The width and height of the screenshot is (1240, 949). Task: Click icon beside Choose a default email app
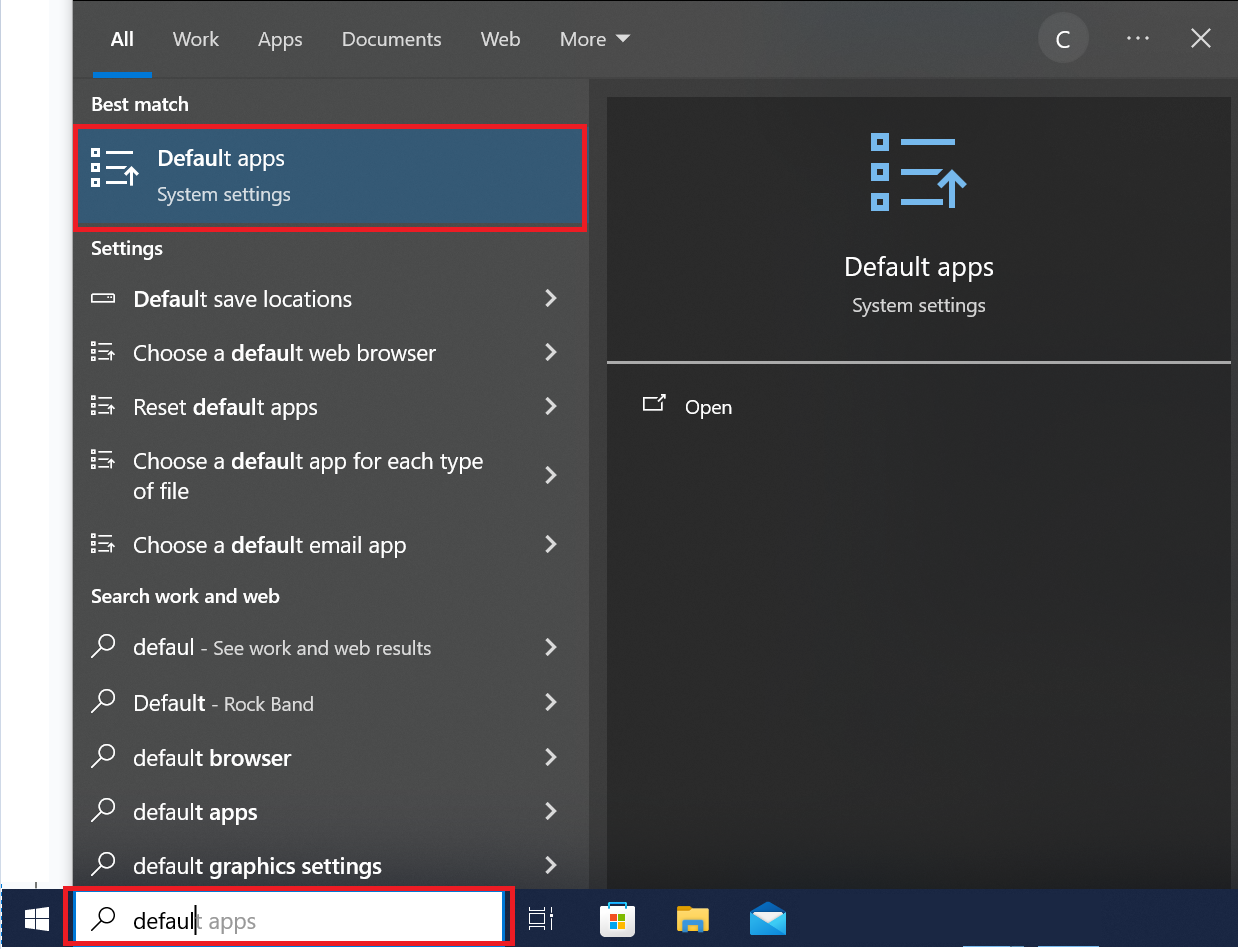point(102,543)
